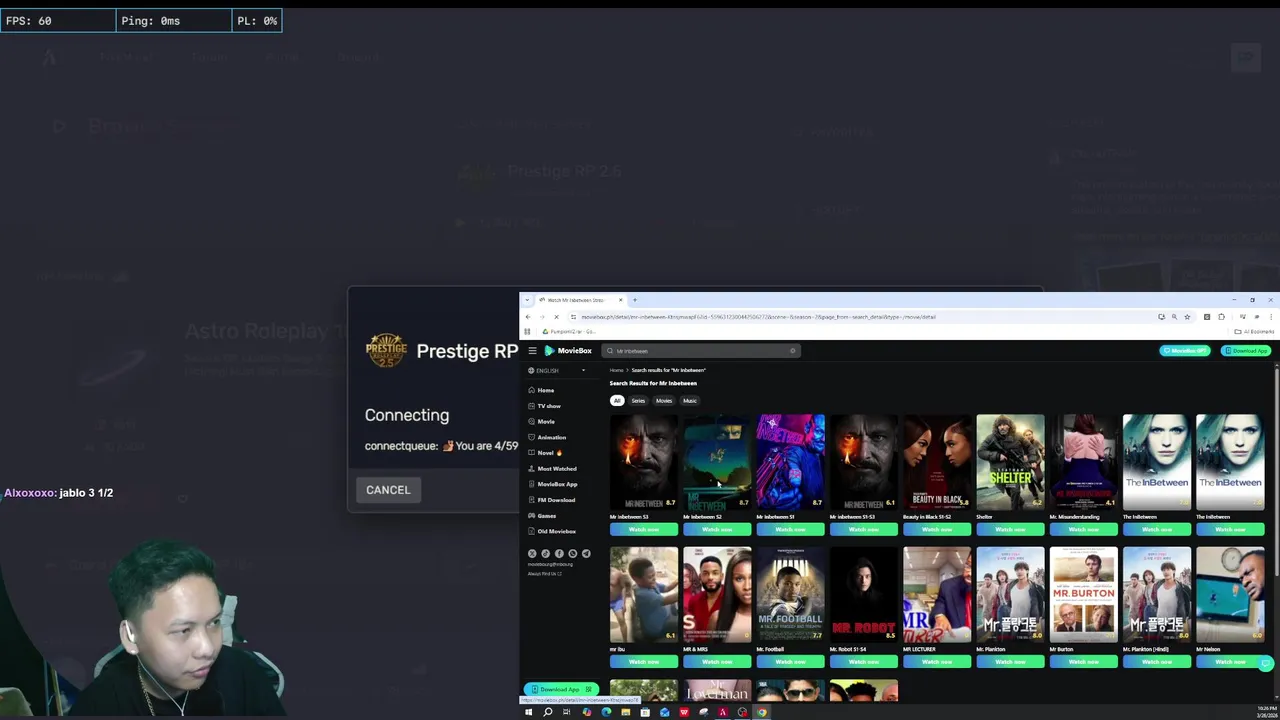
Task: Watch now for Mr Inbetween S1-S3
Action: [x=863, y=529]
